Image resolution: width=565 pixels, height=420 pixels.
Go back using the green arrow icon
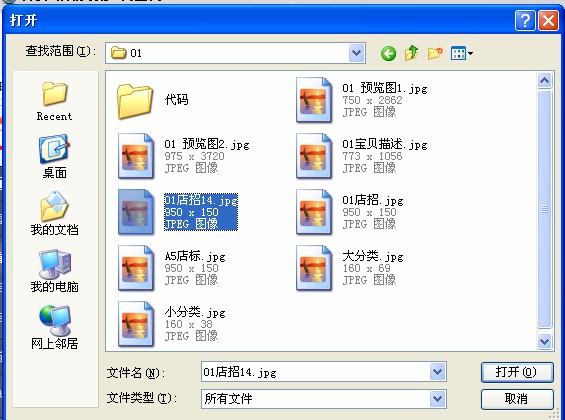click(388, 54)
